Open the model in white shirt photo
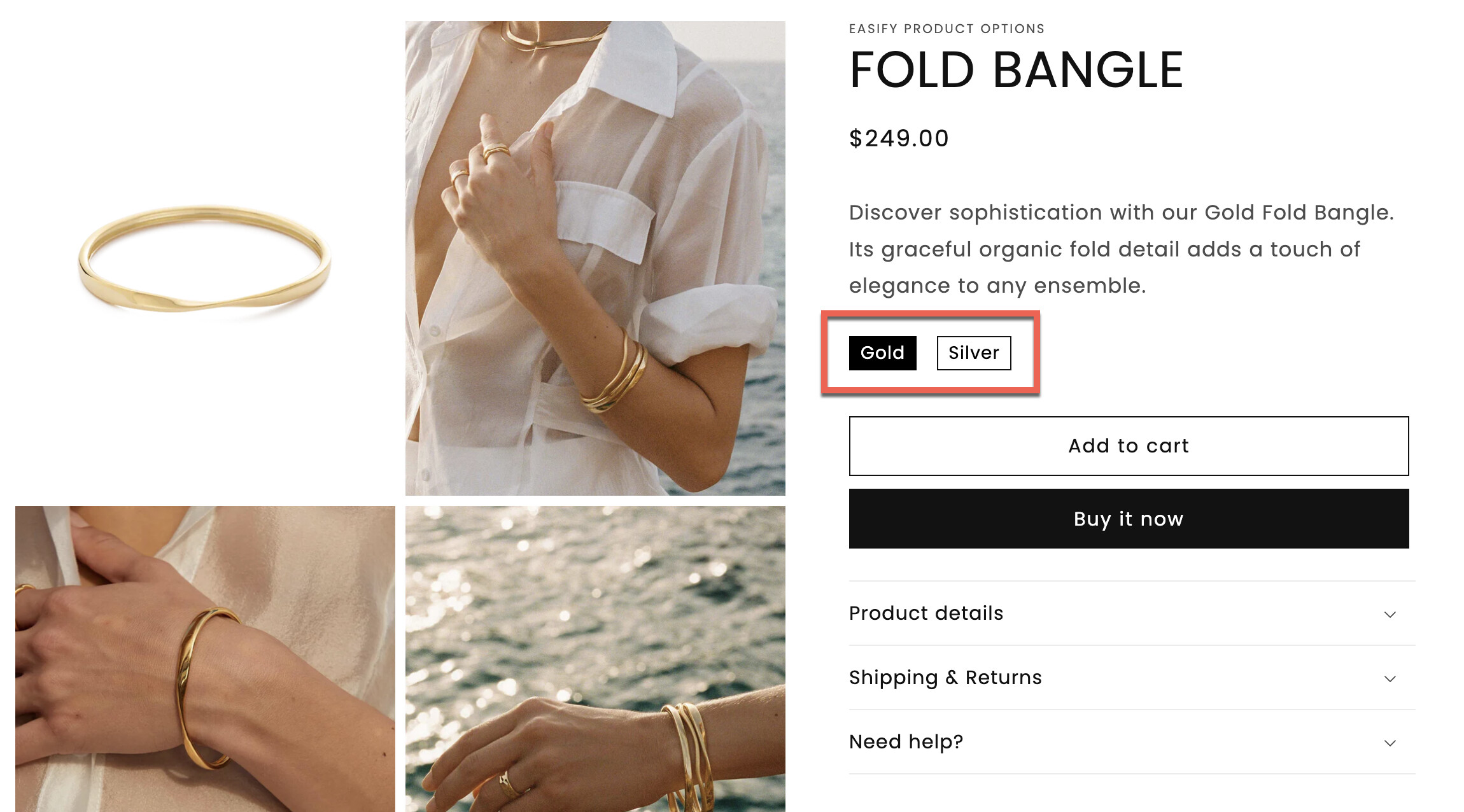The width and height of the screenshot is (1464, 812). (595, 258)
